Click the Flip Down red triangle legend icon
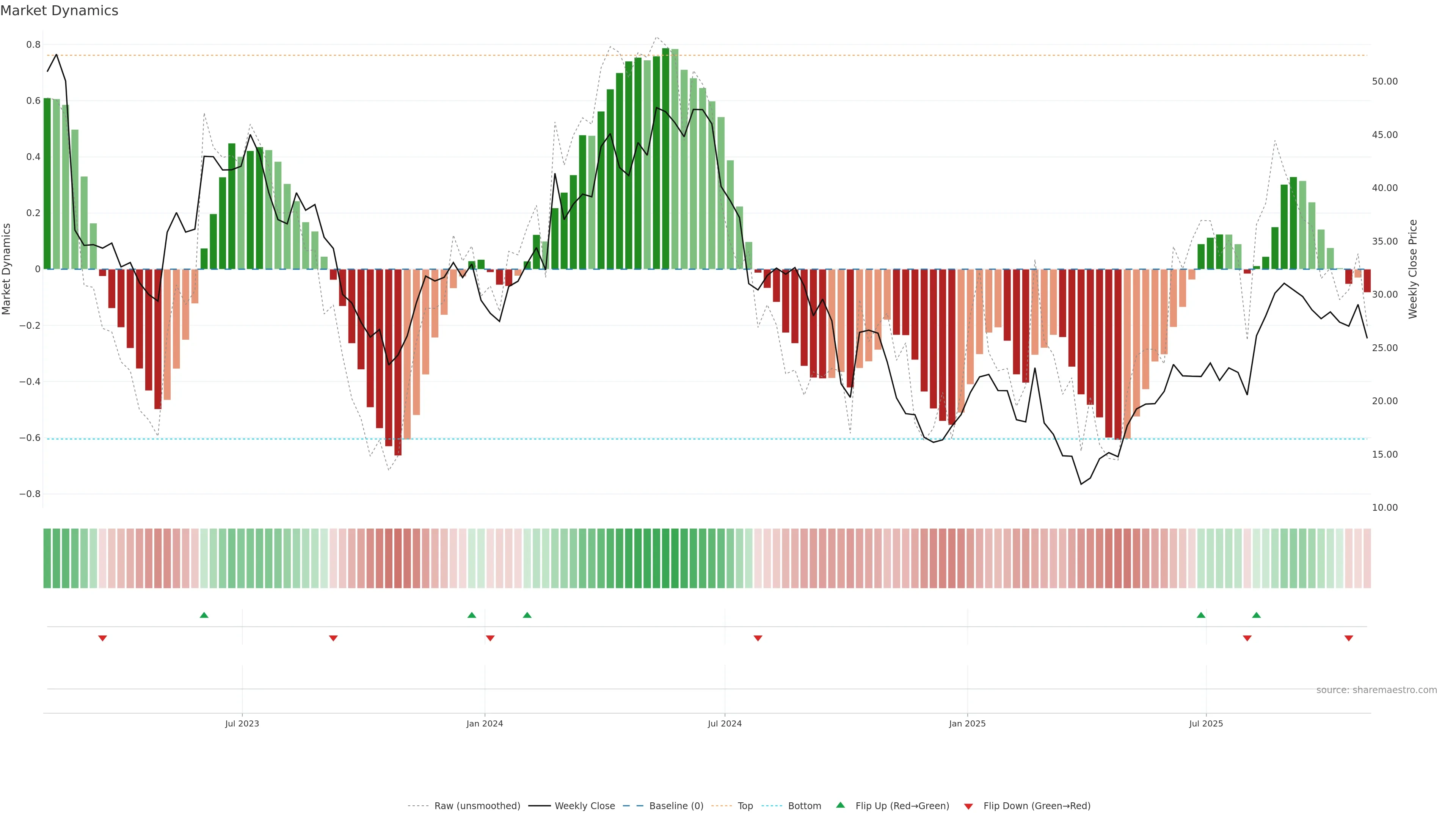Screen dimensions: 1456x819 pos(968,806)
